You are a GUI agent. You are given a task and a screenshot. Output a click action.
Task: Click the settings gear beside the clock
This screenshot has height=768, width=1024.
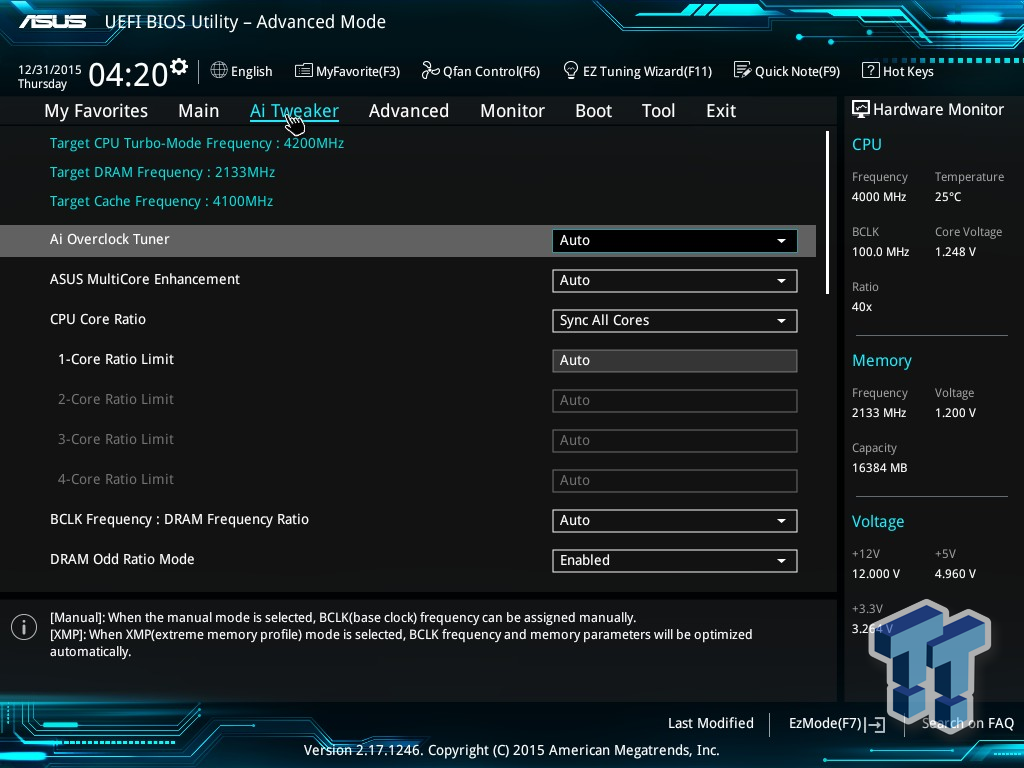pyautogui.click(x=179, y=67)
